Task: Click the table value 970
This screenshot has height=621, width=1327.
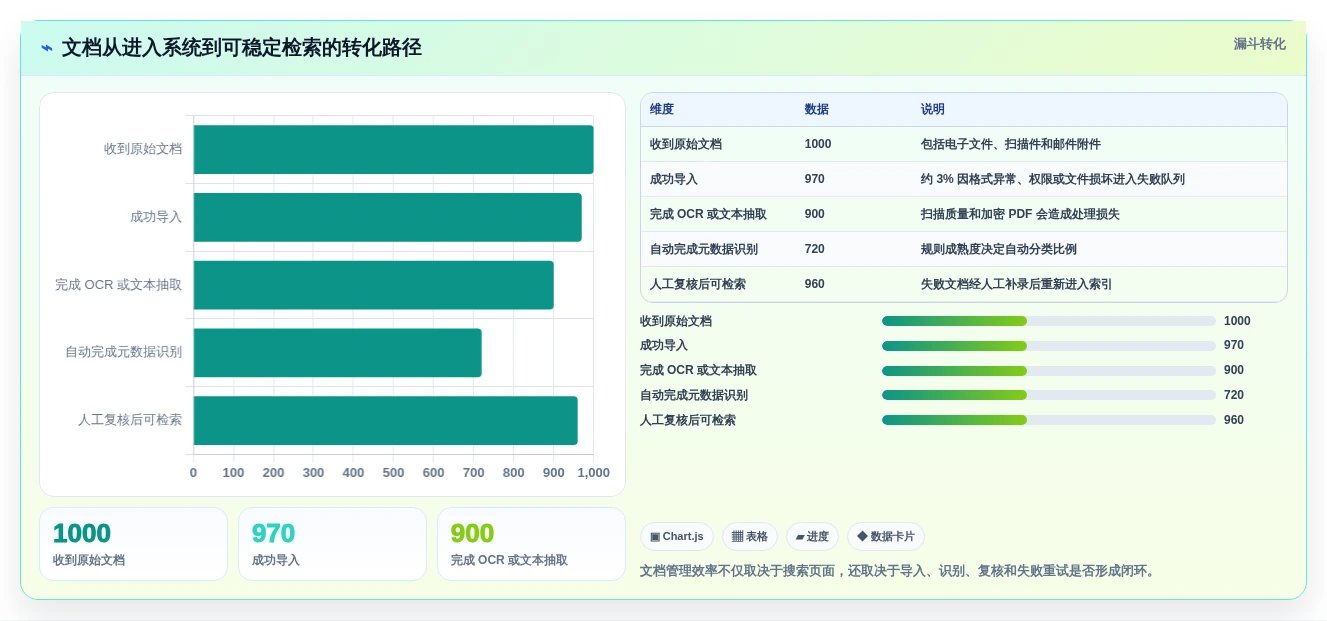Action: tap(814, 179)
